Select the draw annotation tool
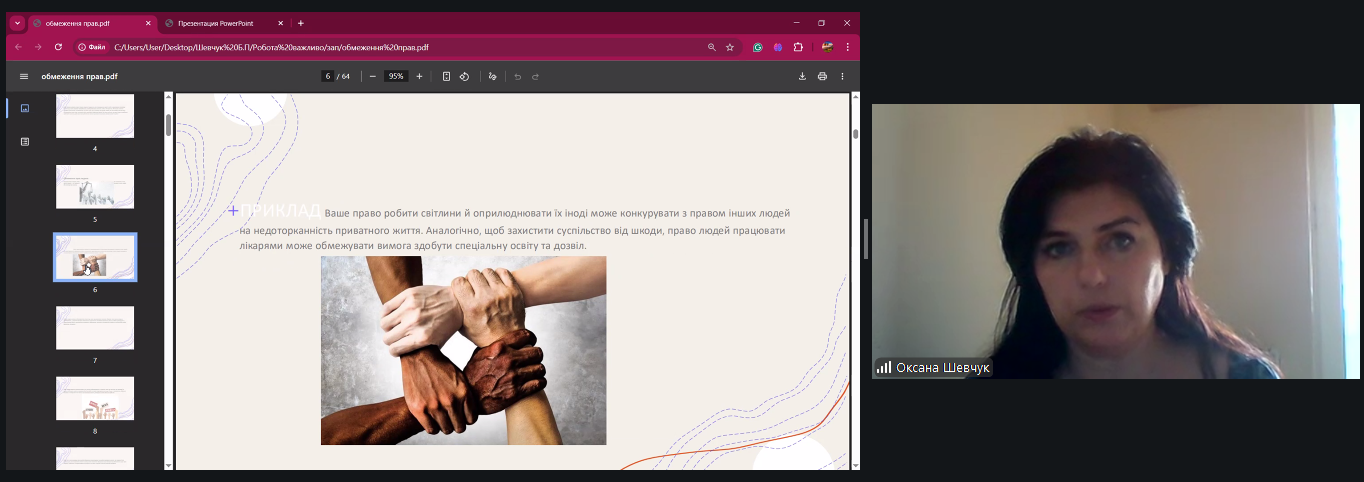Screen dimensions: 1364x482 [492, 76]
